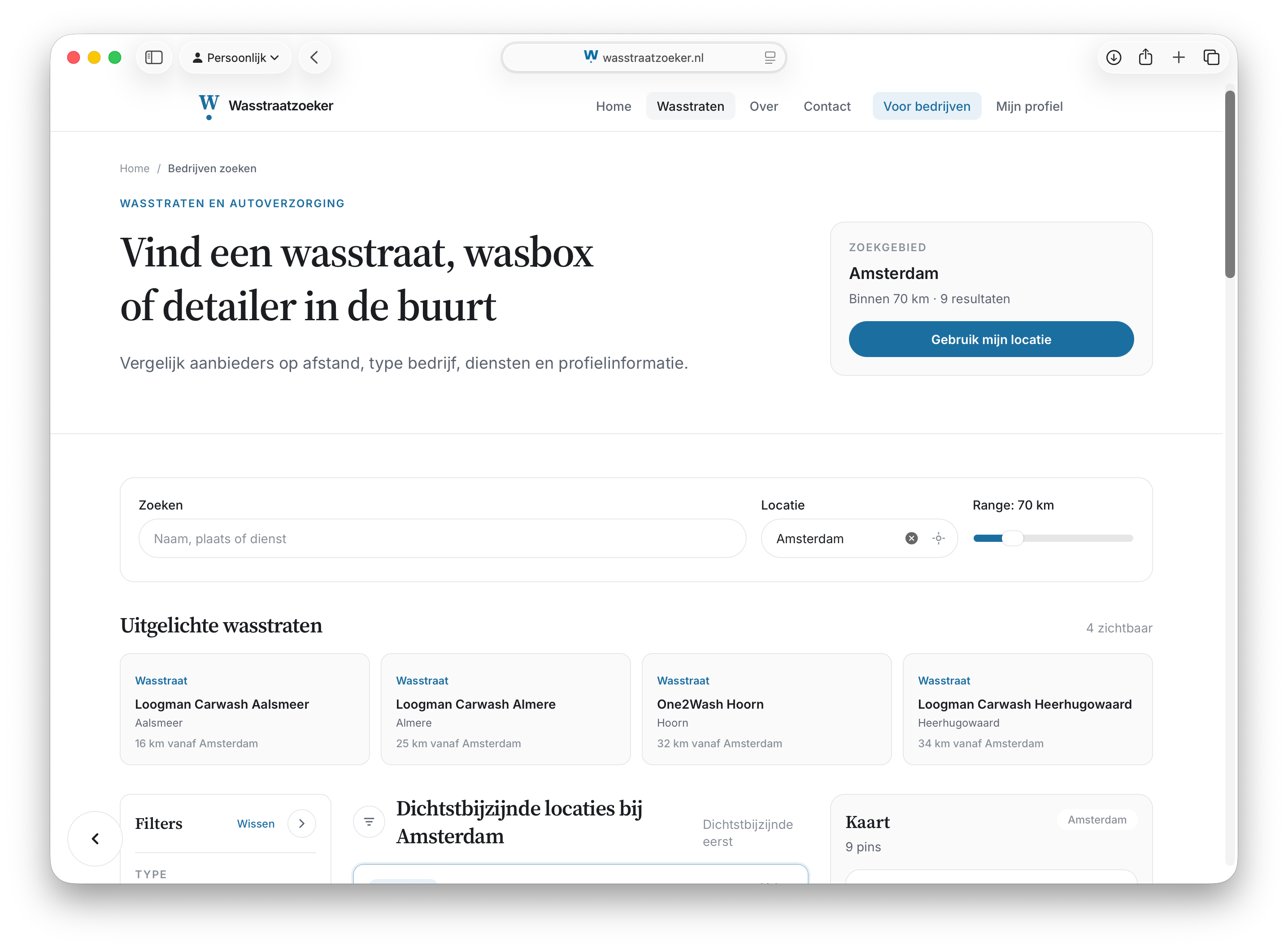Use the crosshair locate-me icon
The image size is (1288, 950).
(x=938, y=538)
